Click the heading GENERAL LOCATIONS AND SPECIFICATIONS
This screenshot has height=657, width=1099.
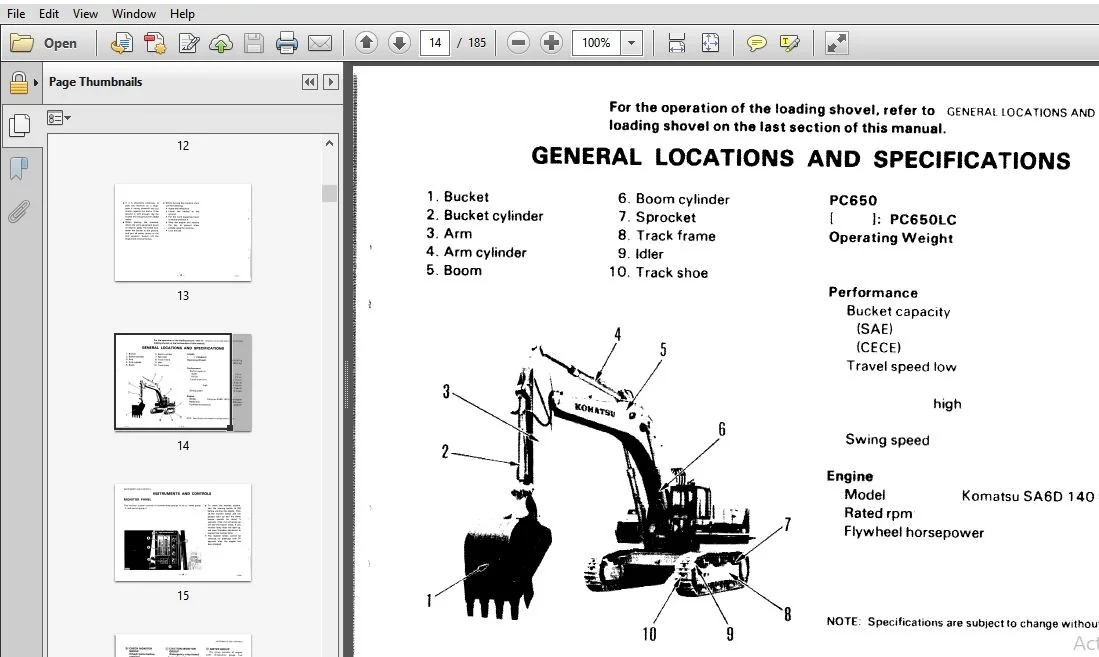click(800, 158)
